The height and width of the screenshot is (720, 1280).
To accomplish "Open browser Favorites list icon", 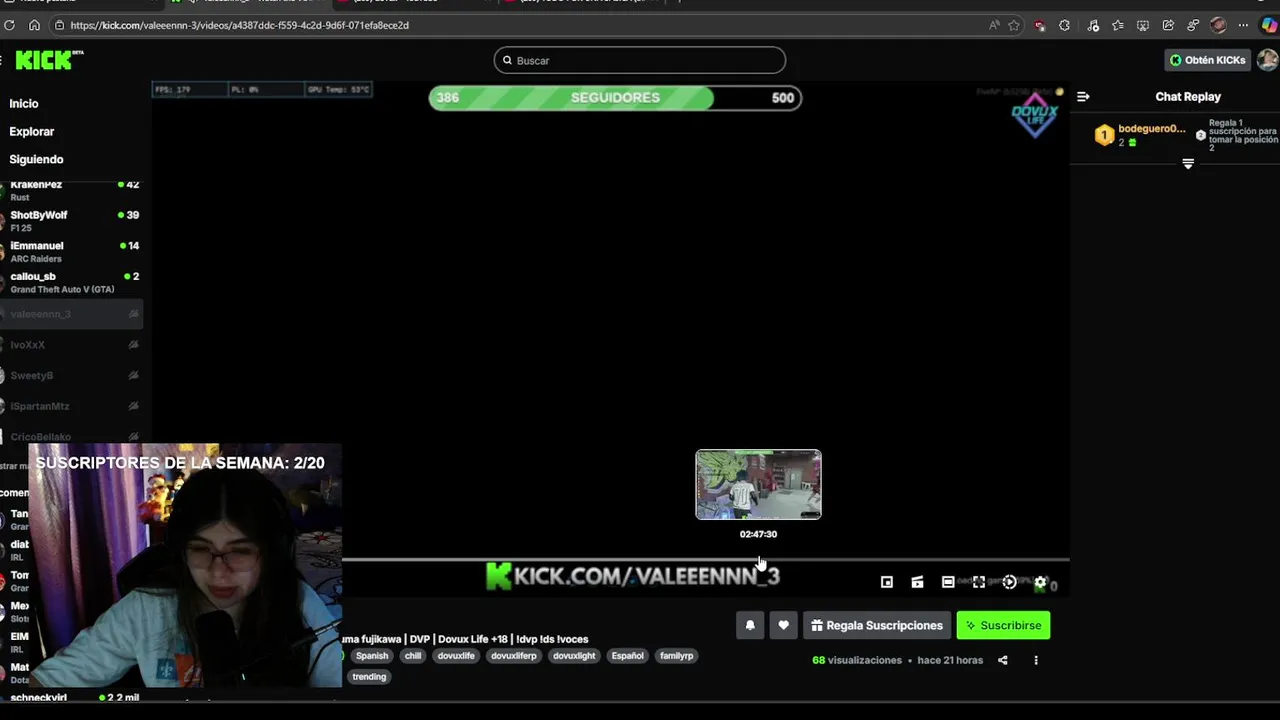I will 1117,25.
